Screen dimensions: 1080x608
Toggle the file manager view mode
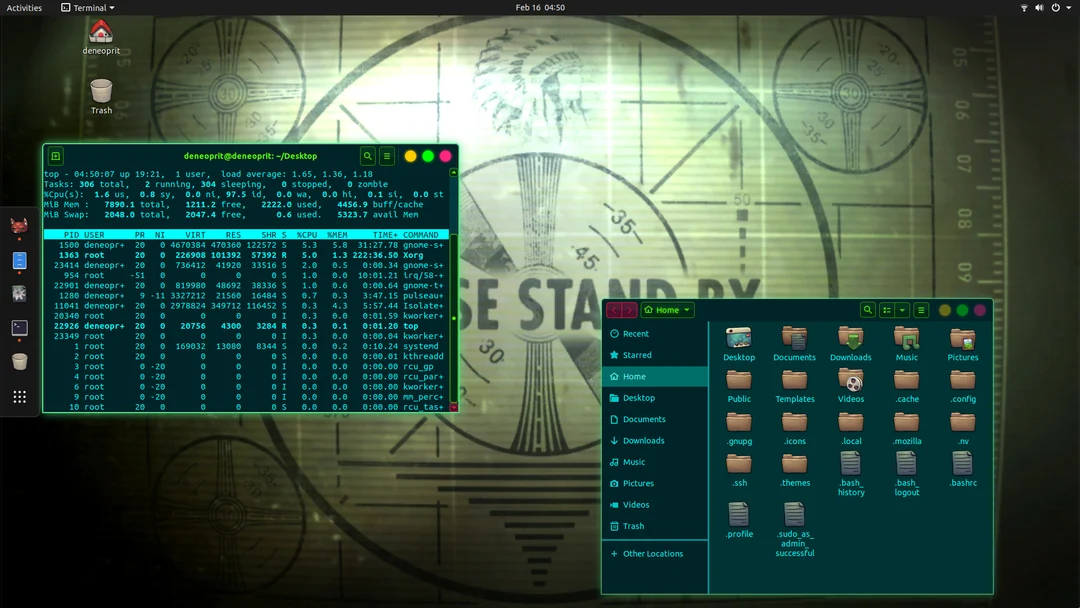pos(888,310)
